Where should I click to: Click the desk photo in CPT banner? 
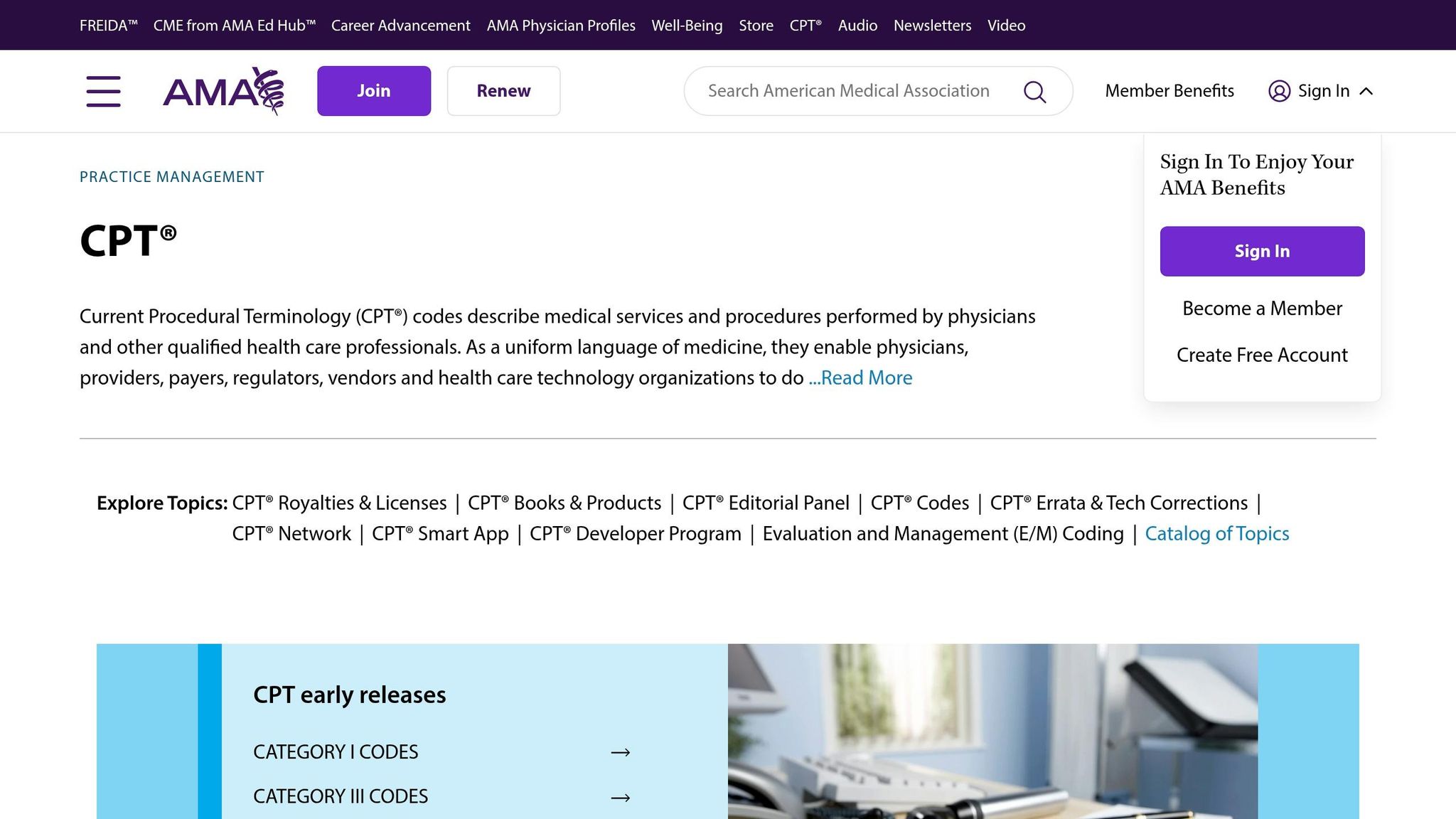(x=992, y=732)
